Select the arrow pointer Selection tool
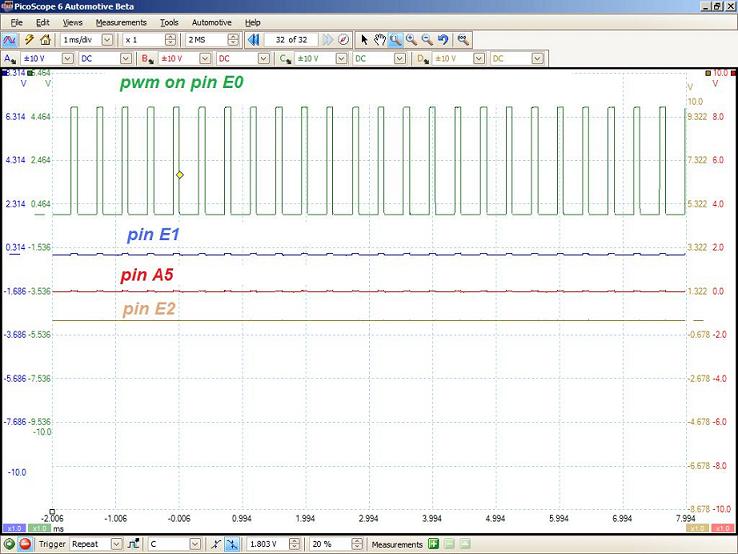Viewport: 738px width, 554px height. point(364,40)
